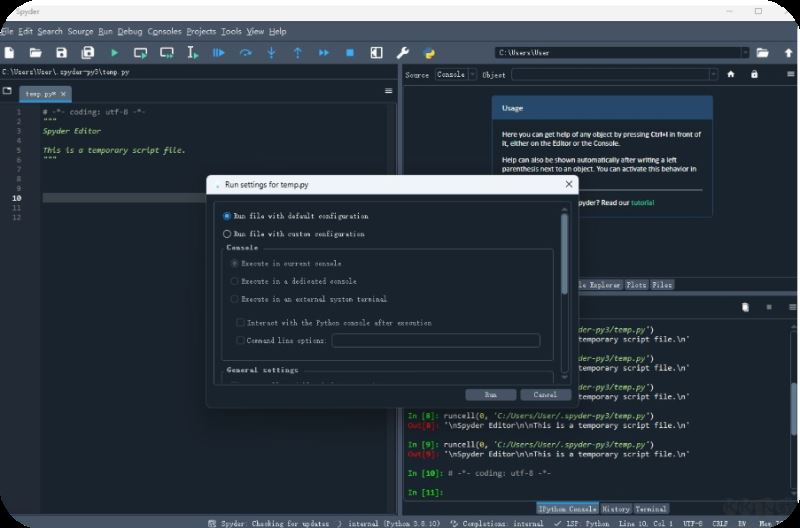This screenshot has height=528, width=800.
Task: Open the Help Object combo box
Action: pyautogui.click(x=614, y=74)
